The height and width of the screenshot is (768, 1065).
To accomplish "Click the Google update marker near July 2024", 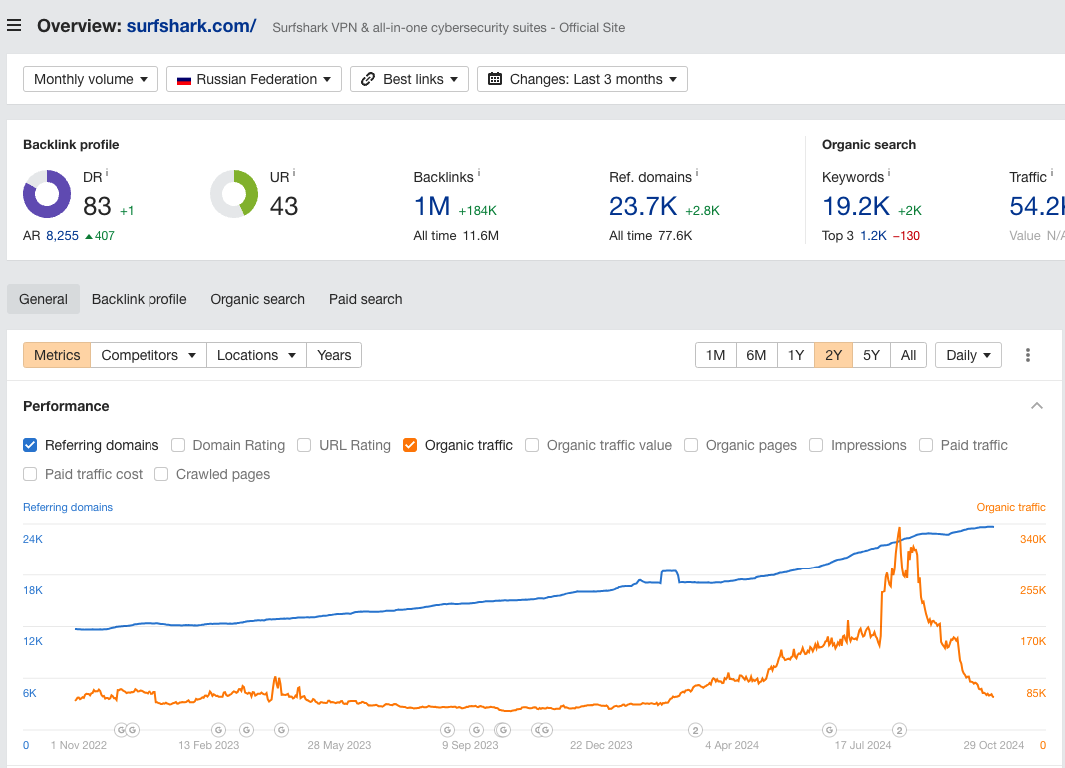I will coord(828,730).
